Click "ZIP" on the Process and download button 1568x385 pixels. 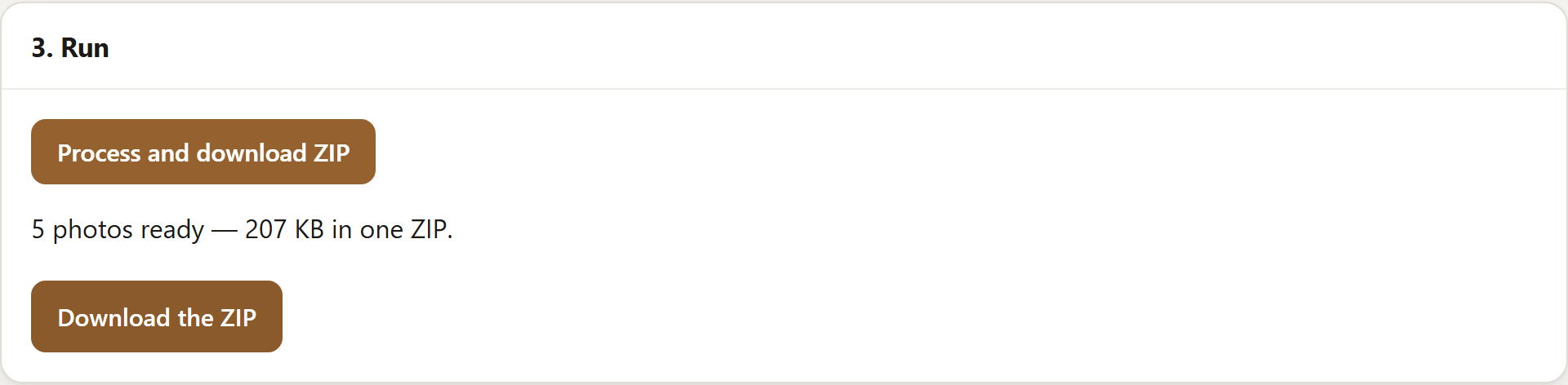(x=332, y=153)
